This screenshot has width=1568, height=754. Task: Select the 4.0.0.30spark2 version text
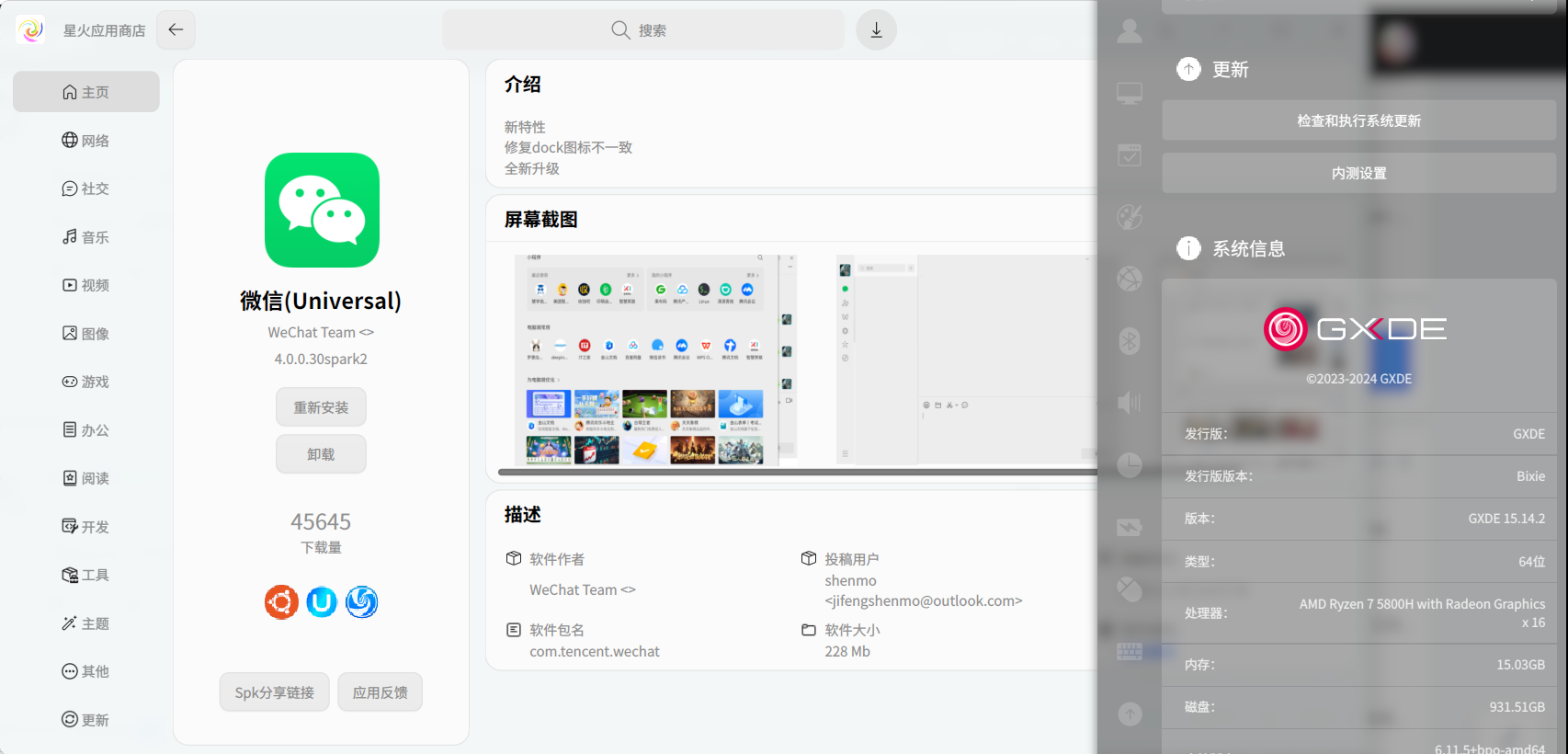tap(321, 359)
